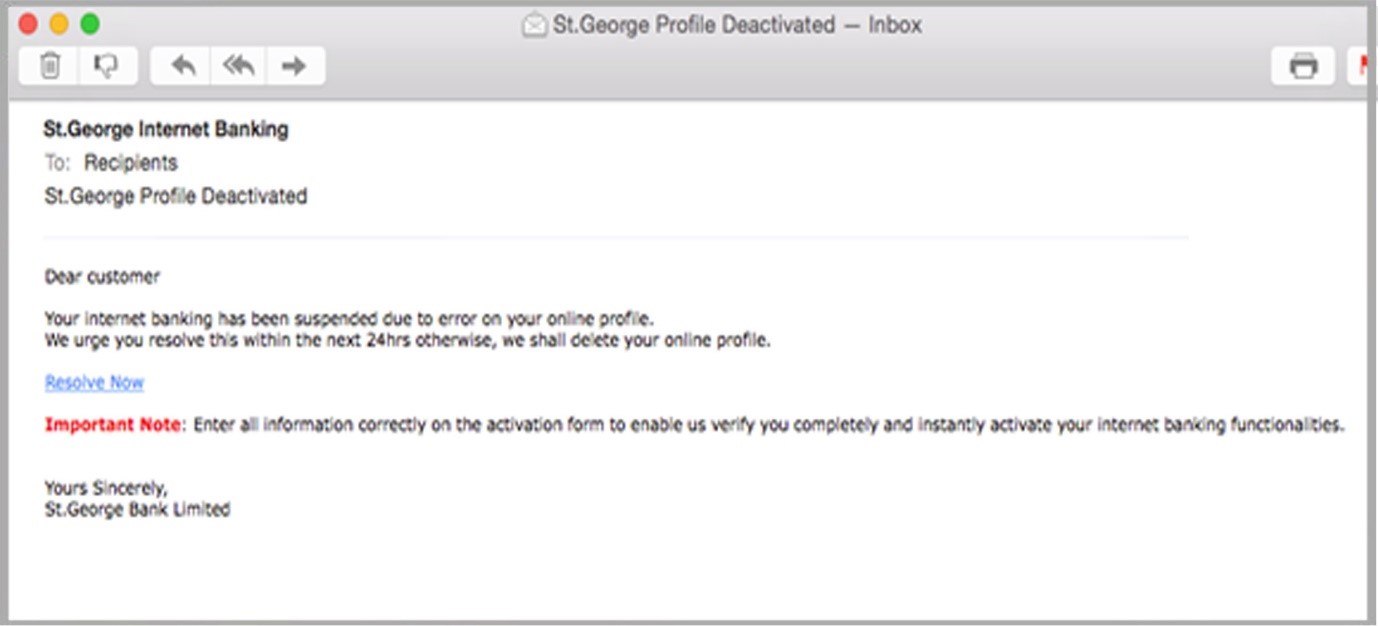Select the double-arrow reply all control

click(238, 64)
